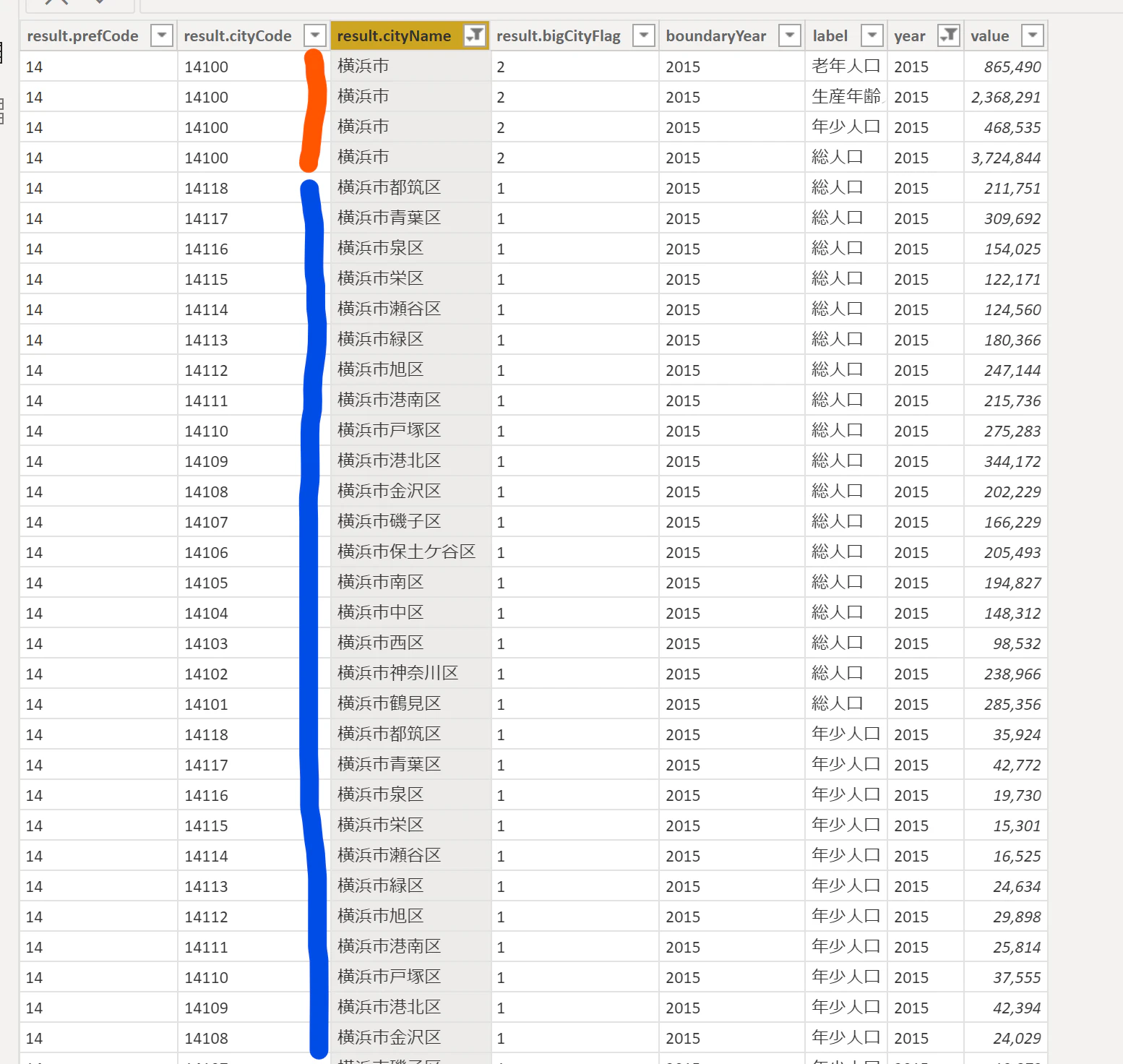Click the value cell 275,283
Viewport: 1123px width, 1064px height.
tap(1005, 431)
